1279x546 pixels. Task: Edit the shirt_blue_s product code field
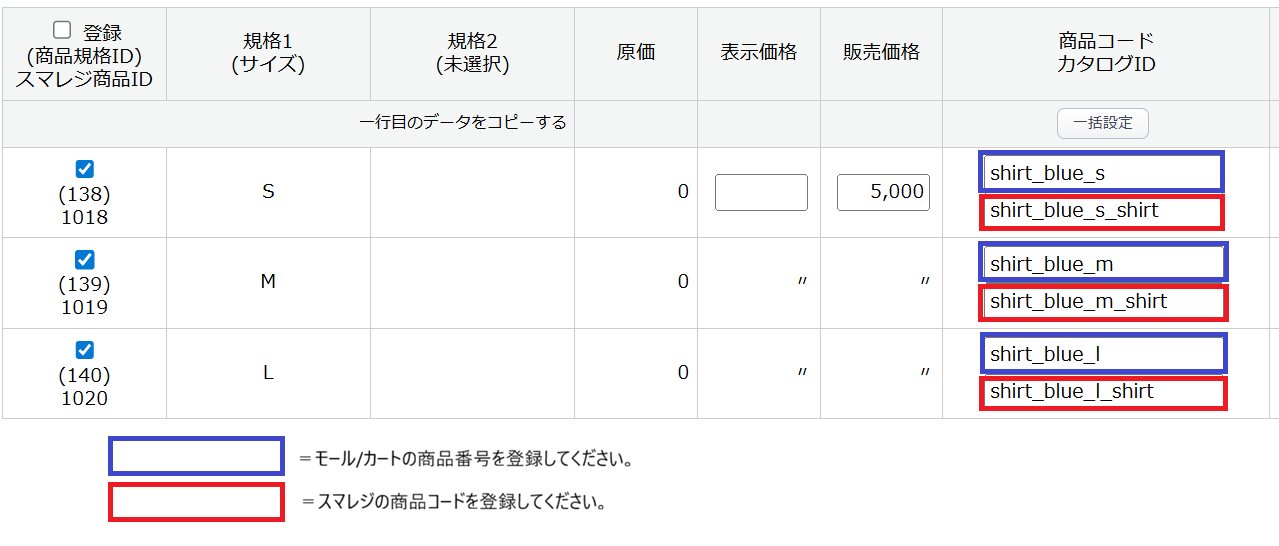point(1102,173)
